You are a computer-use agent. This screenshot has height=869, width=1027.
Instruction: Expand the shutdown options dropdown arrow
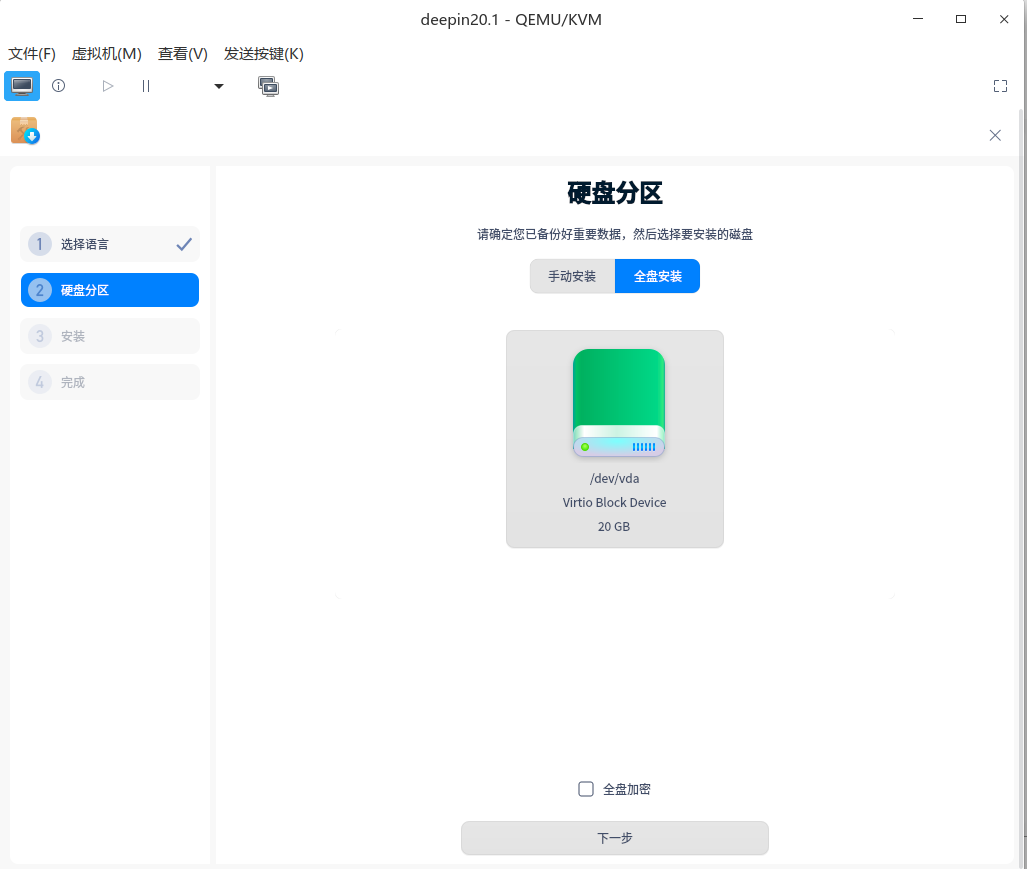pos(219,86)
